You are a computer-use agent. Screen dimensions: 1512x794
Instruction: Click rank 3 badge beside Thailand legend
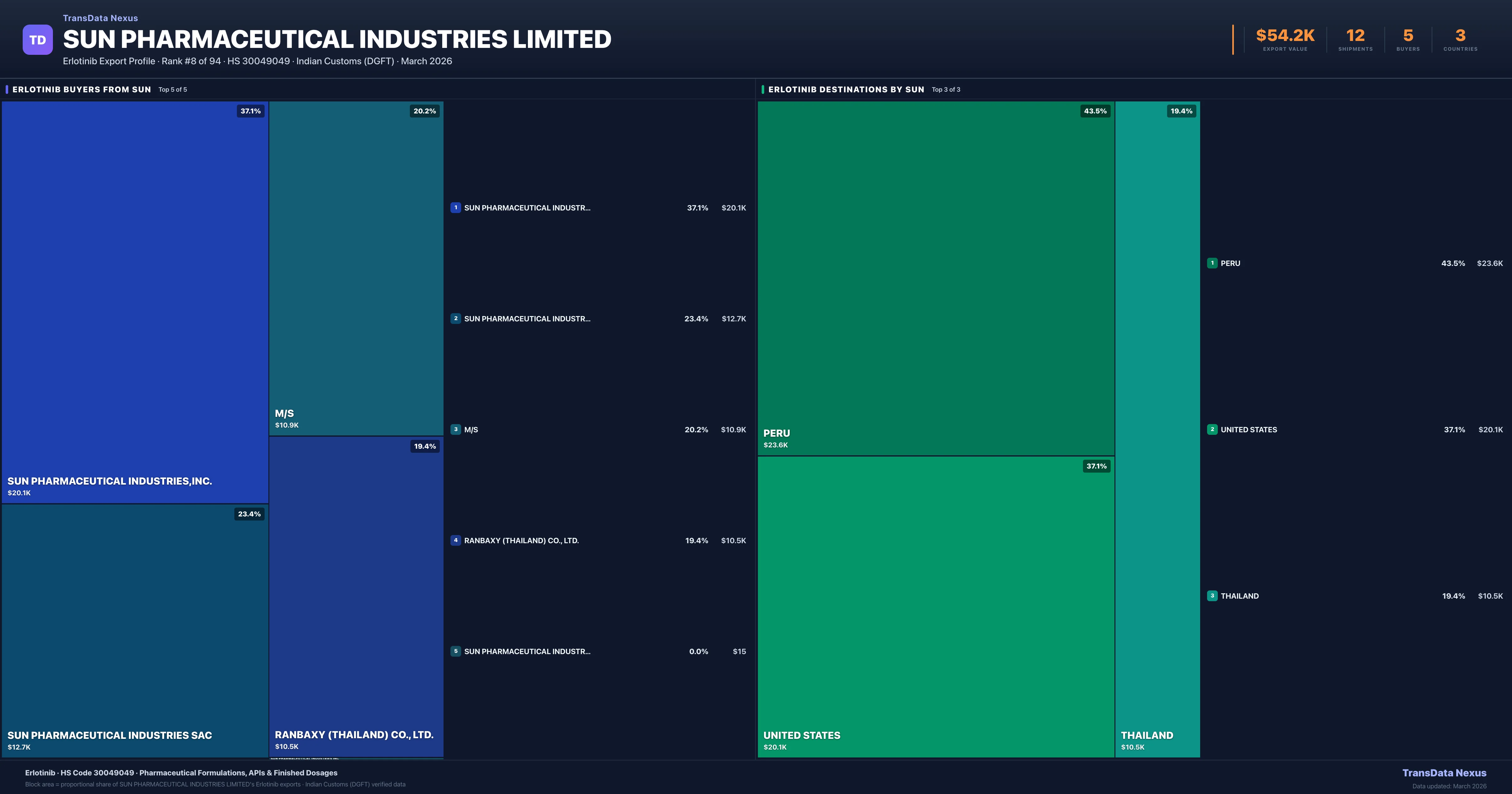coord(1212,596)
